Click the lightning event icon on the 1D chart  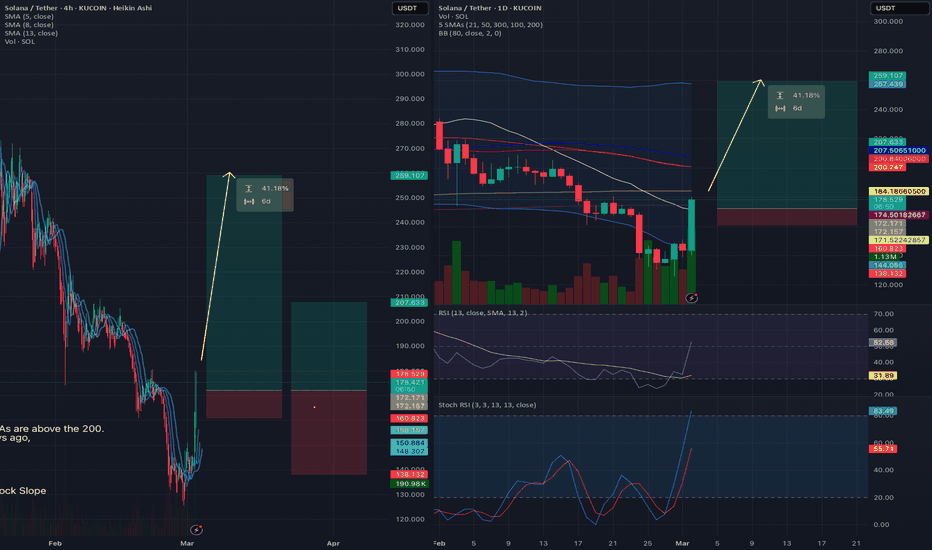pyautogui.click(x=691, y=298)
